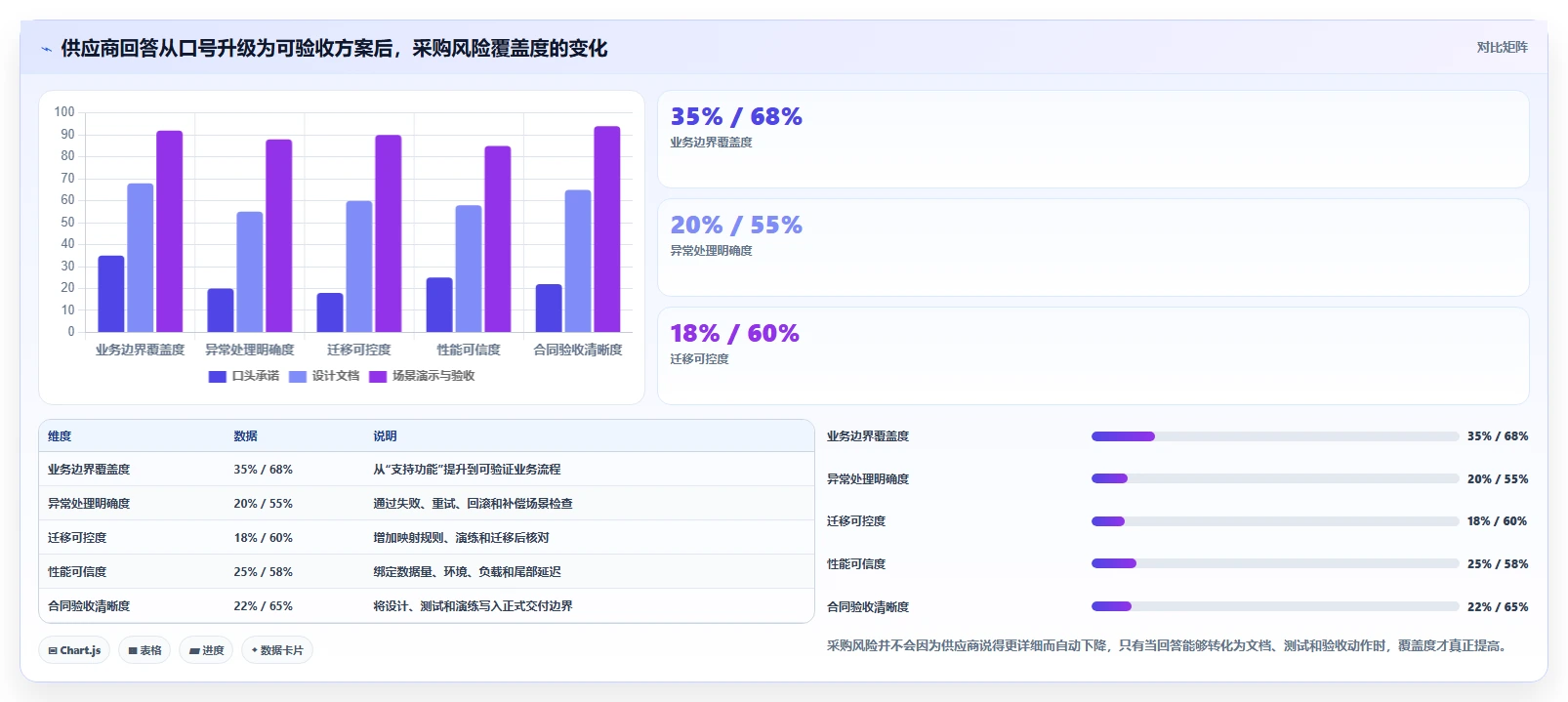Click the 数据卡片 chip
Viewport: 1568px width, 702px height.
(x=277, y=650)
